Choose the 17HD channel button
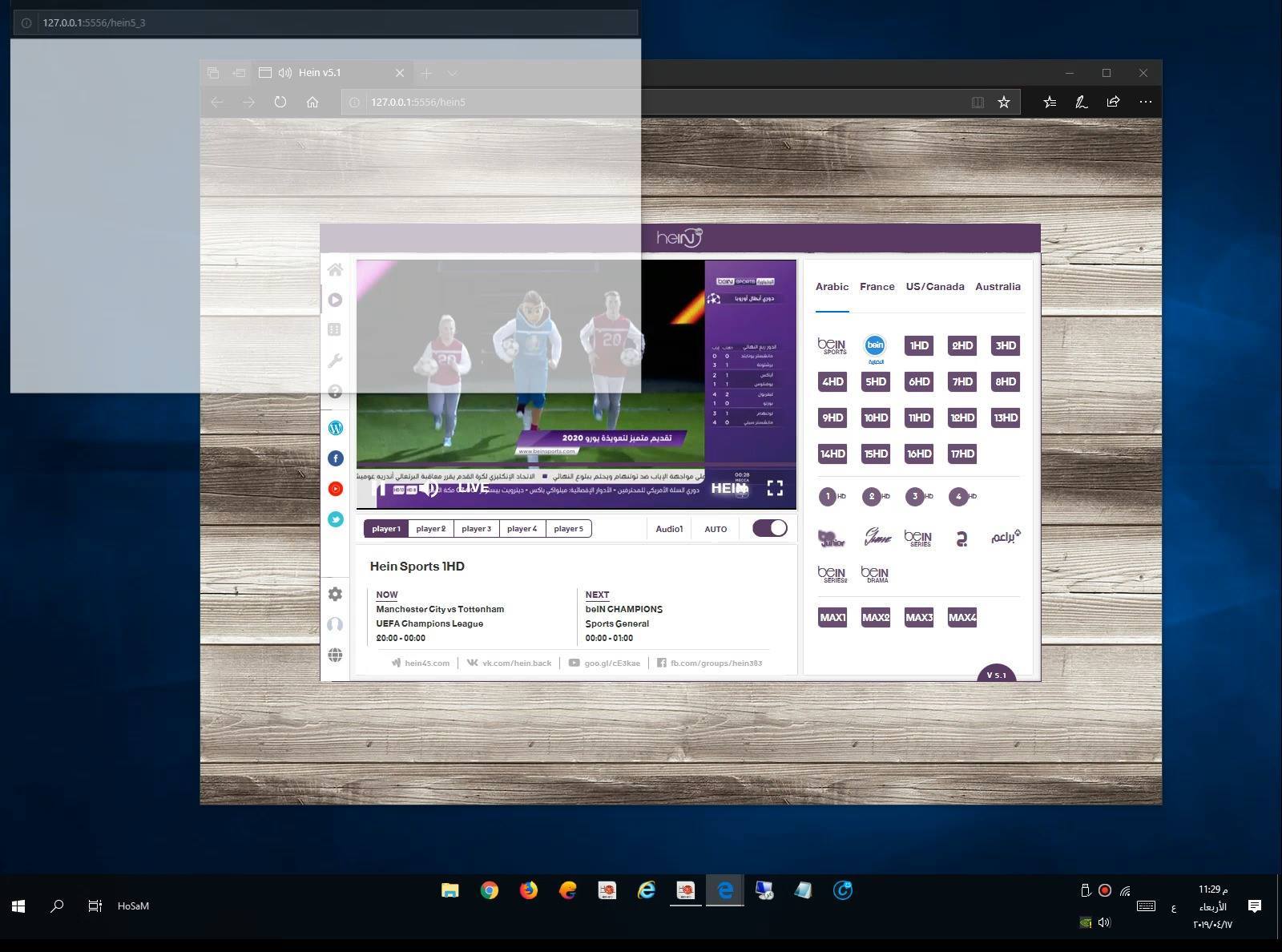The image size is (1282, 952). [962, 454]
